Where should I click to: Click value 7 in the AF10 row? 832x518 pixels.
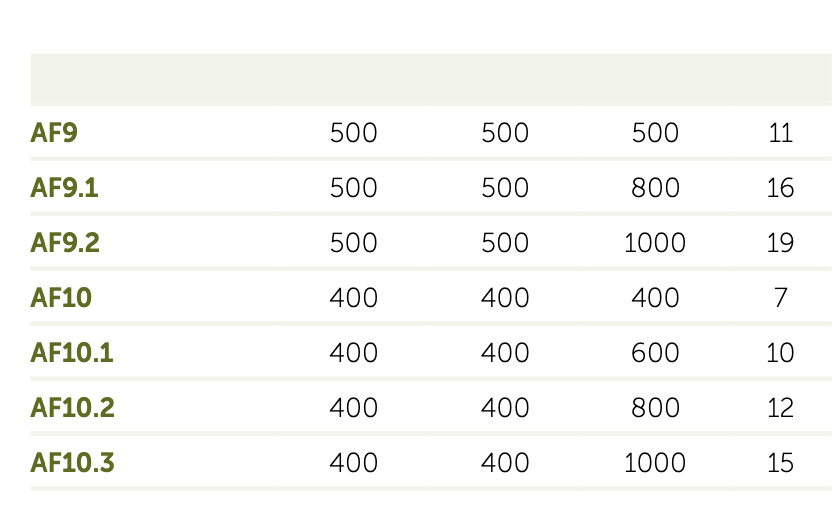[781, 298]
